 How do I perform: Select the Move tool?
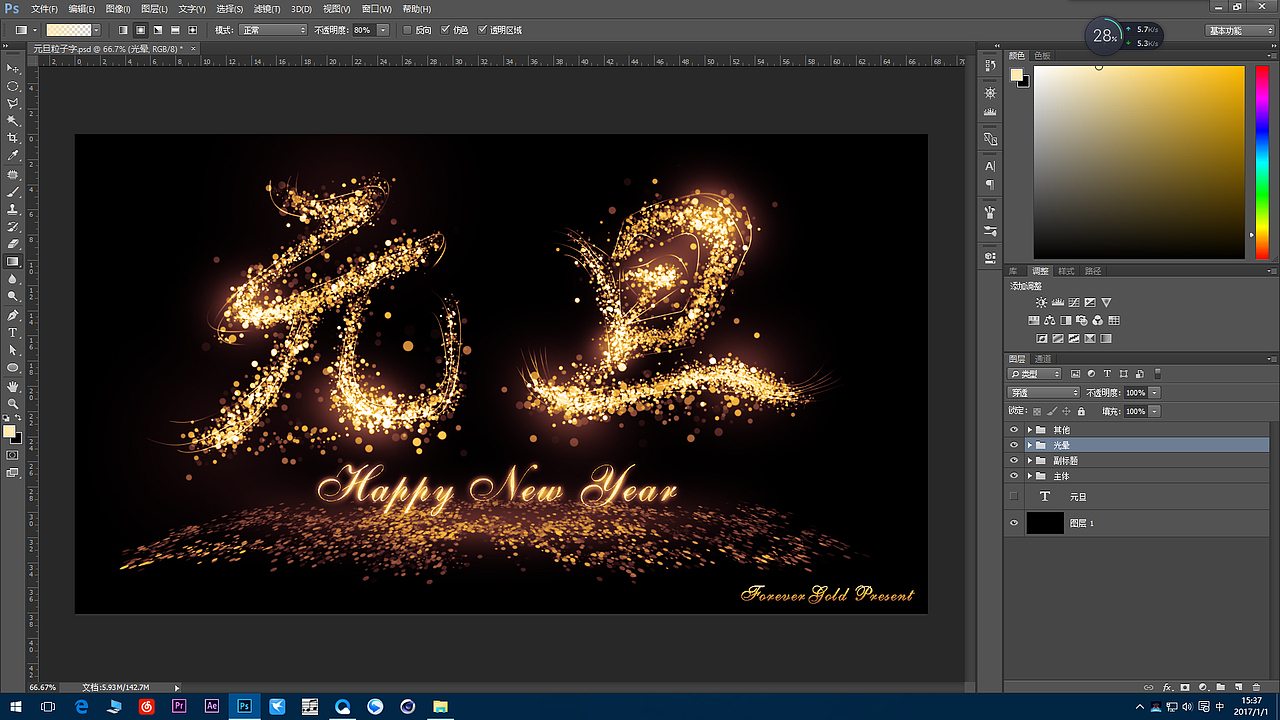click(13, 69)
